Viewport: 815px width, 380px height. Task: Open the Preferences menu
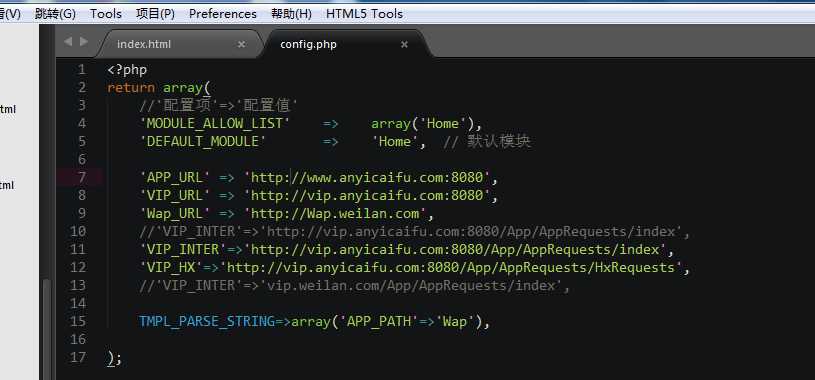tap(222, 14)
